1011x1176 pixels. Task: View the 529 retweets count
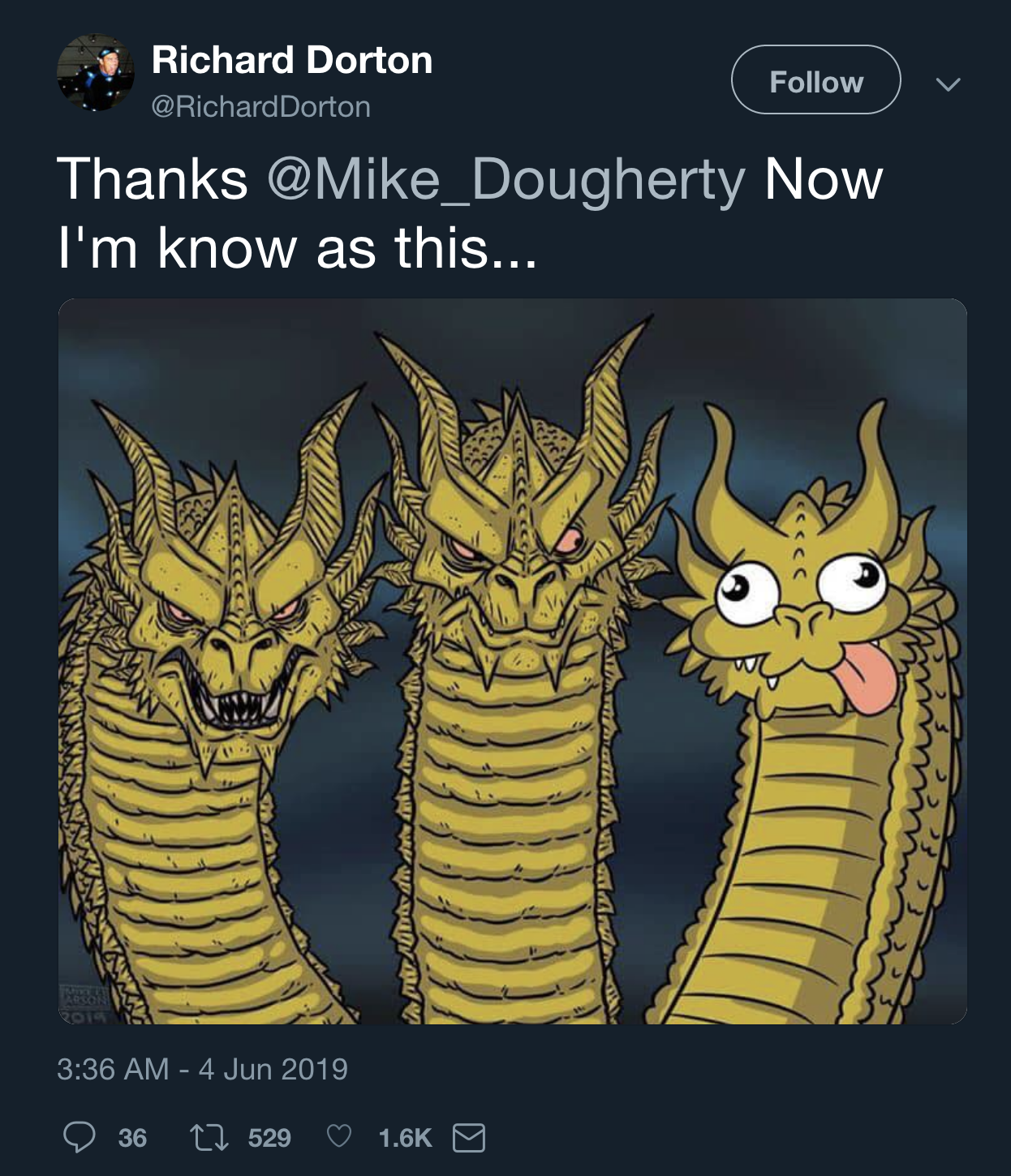(x=269, y=1138)
